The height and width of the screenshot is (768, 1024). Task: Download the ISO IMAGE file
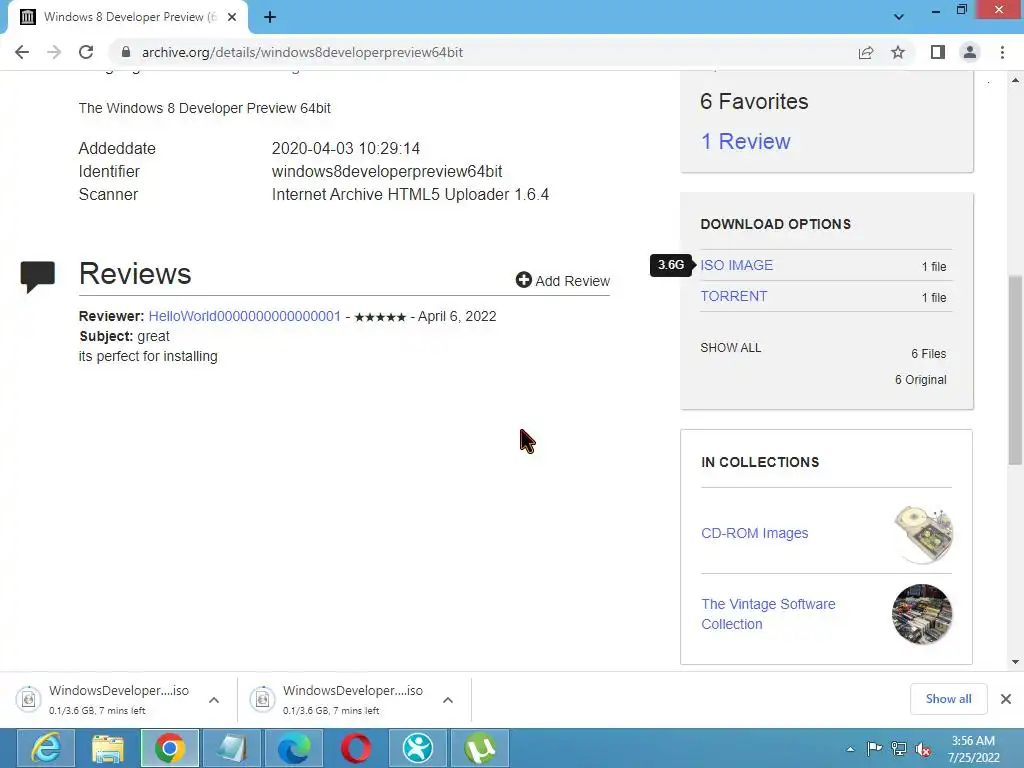[737, 265]
